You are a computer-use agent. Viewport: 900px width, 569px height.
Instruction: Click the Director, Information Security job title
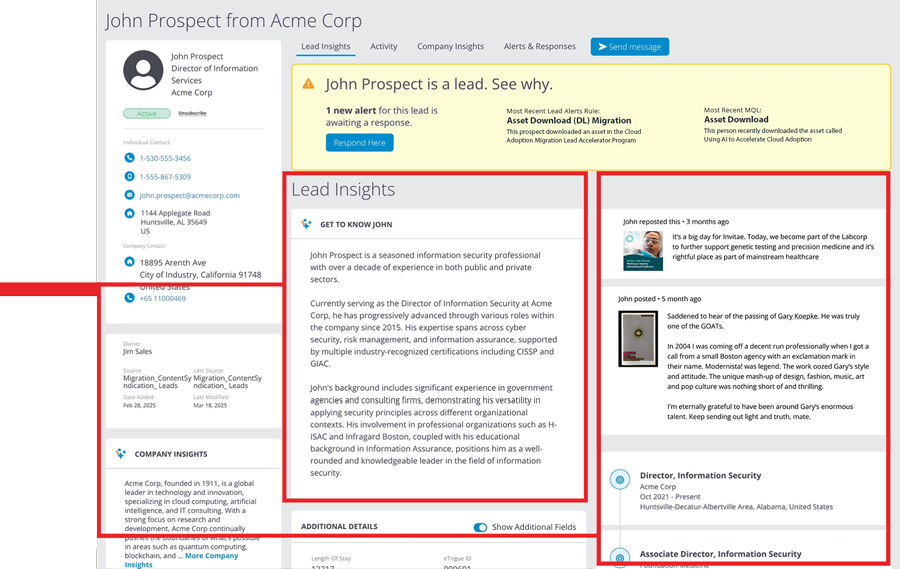point(700,475)
